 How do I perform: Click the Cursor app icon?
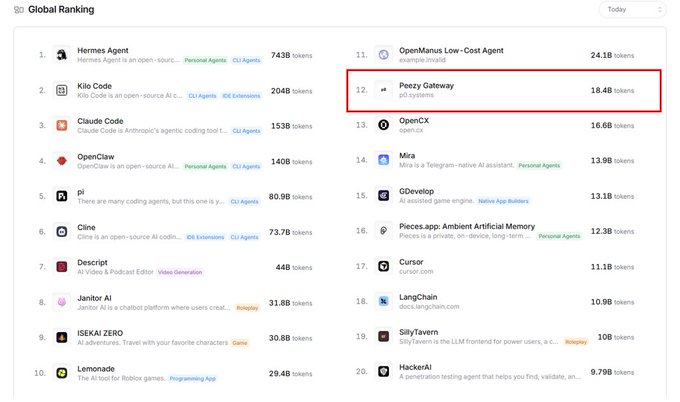click(x=383, y=266)
